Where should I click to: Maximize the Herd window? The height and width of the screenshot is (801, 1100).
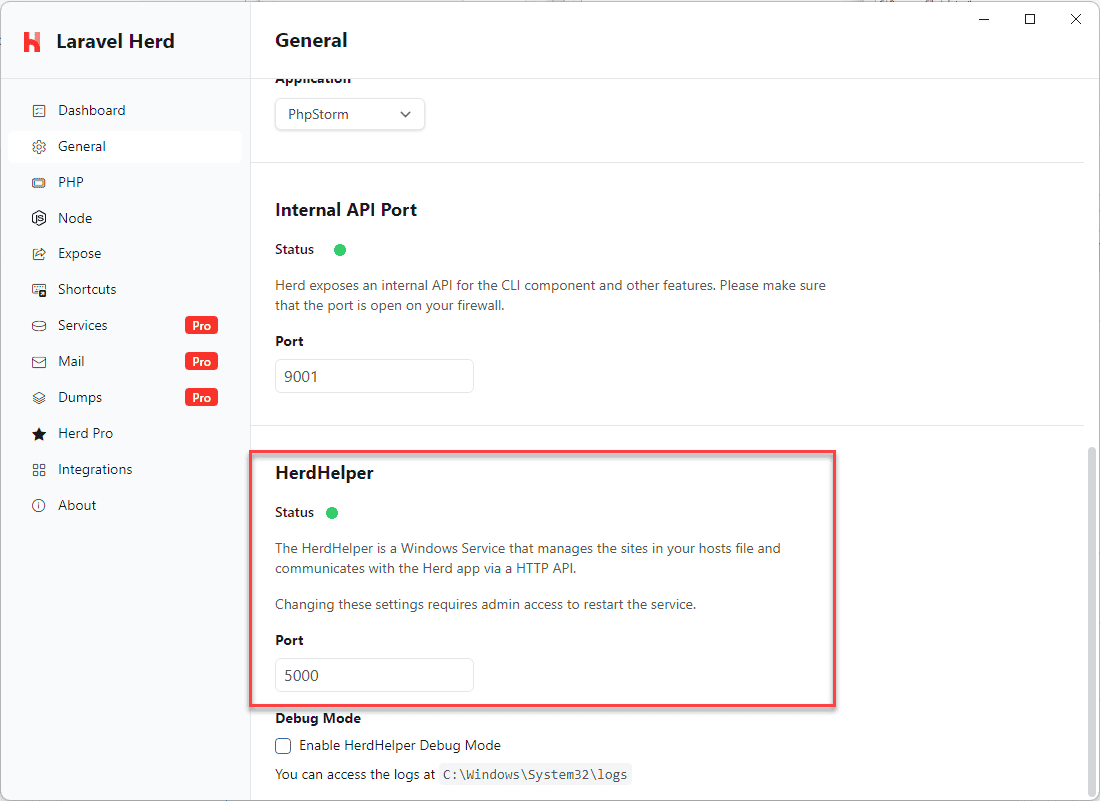[x=1030, y=19]
